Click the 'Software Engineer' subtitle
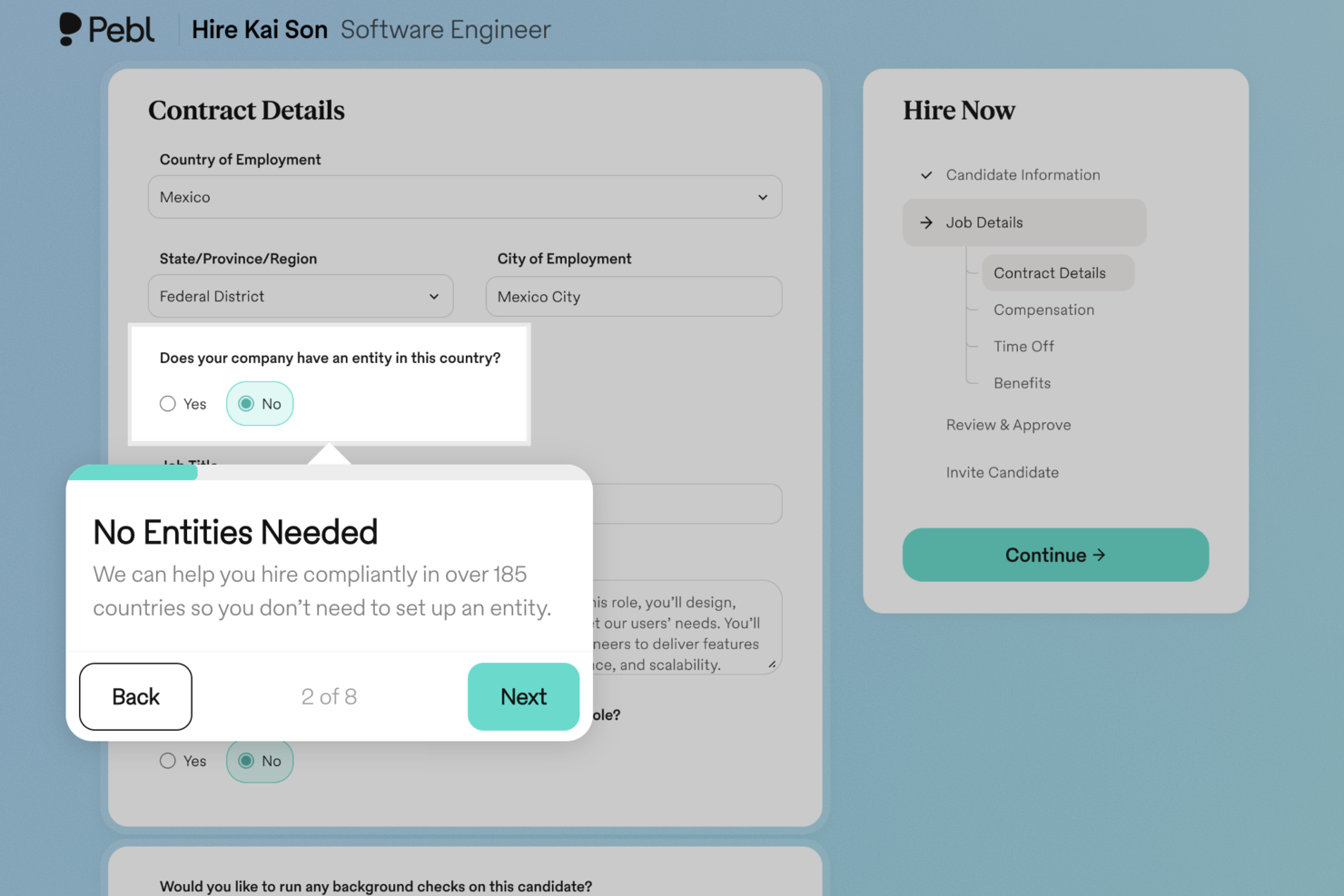 click(x=445, y=30)
